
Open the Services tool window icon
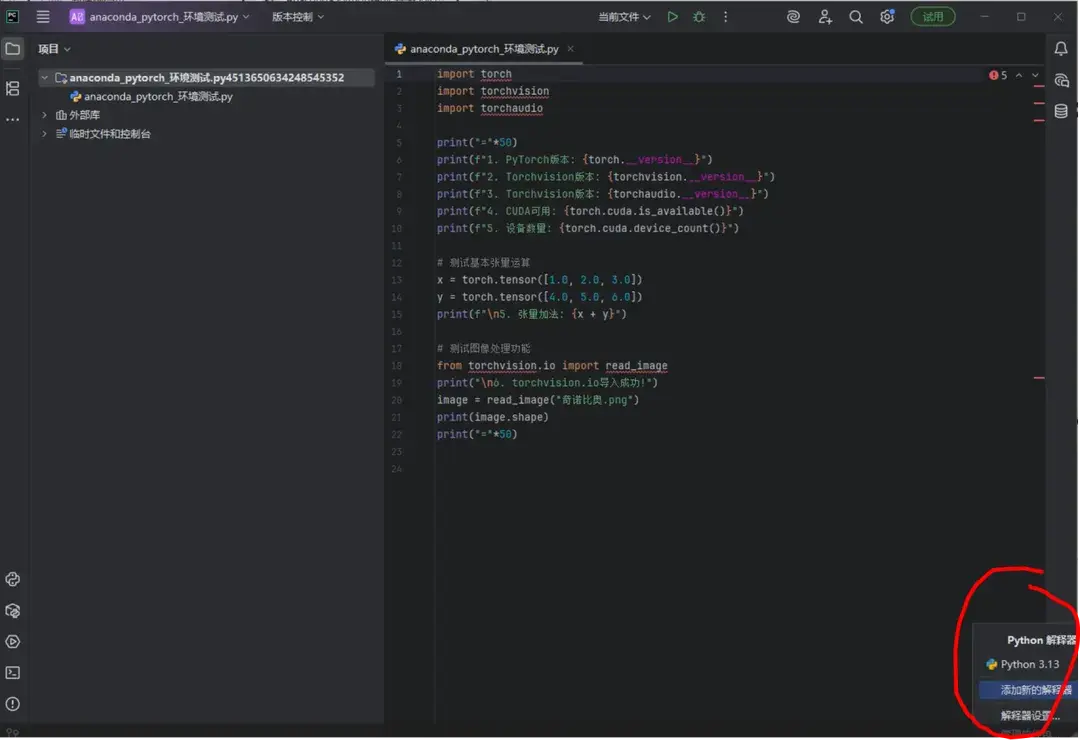[12, 641]
